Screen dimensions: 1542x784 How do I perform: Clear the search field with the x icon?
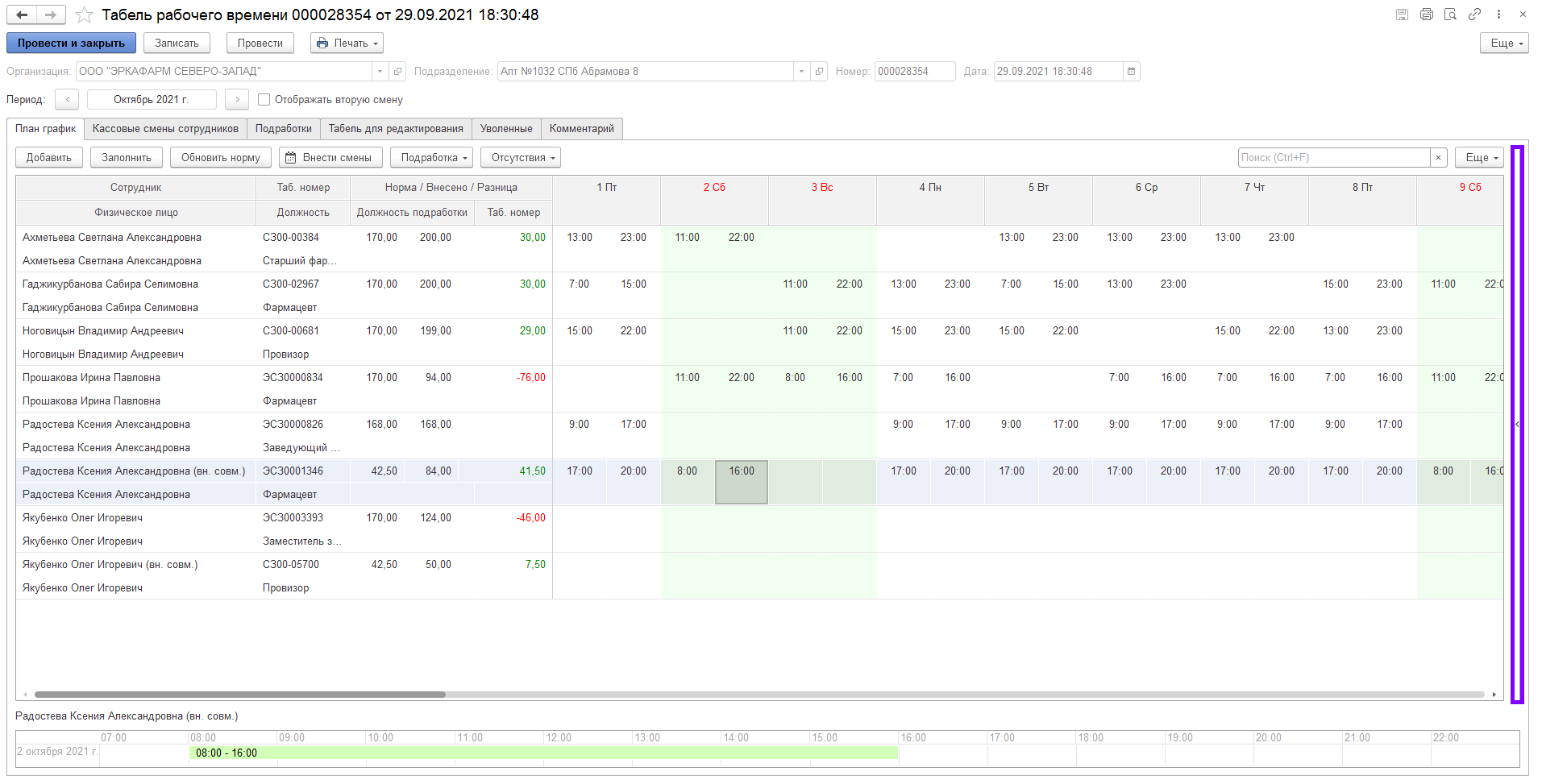click(x=1438, y=158)
